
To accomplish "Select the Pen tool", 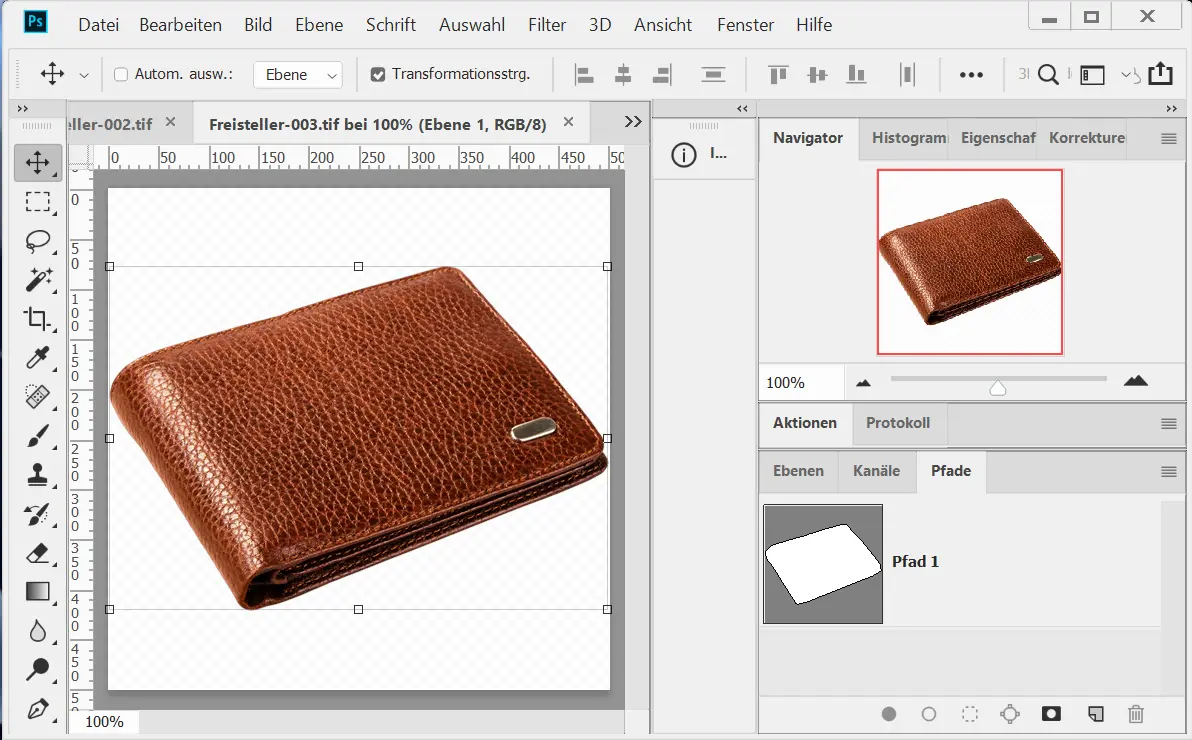I will pyautogui.click(x=38, y=709).
